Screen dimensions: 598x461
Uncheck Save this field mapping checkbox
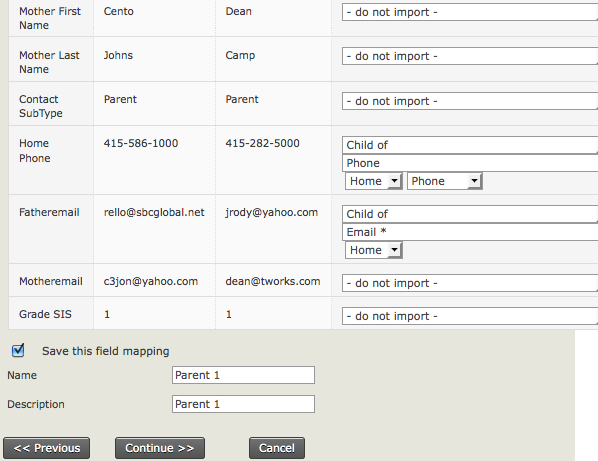click(x=18, y=350)
